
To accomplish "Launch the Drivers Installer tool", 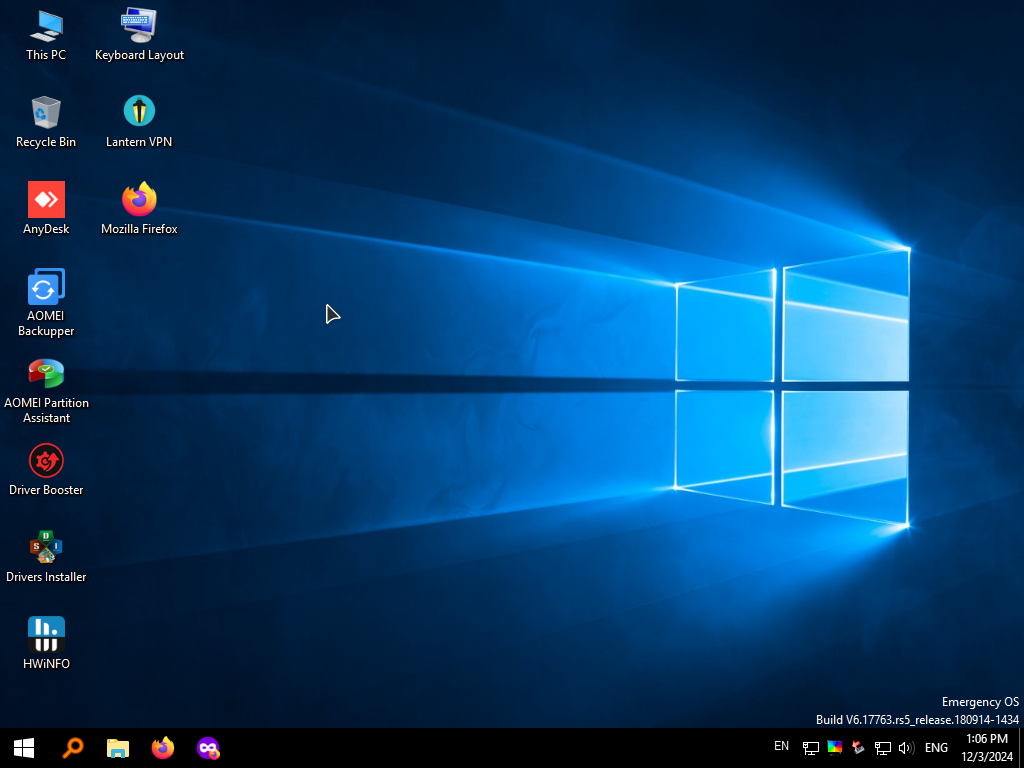I will tap(46, 547).
